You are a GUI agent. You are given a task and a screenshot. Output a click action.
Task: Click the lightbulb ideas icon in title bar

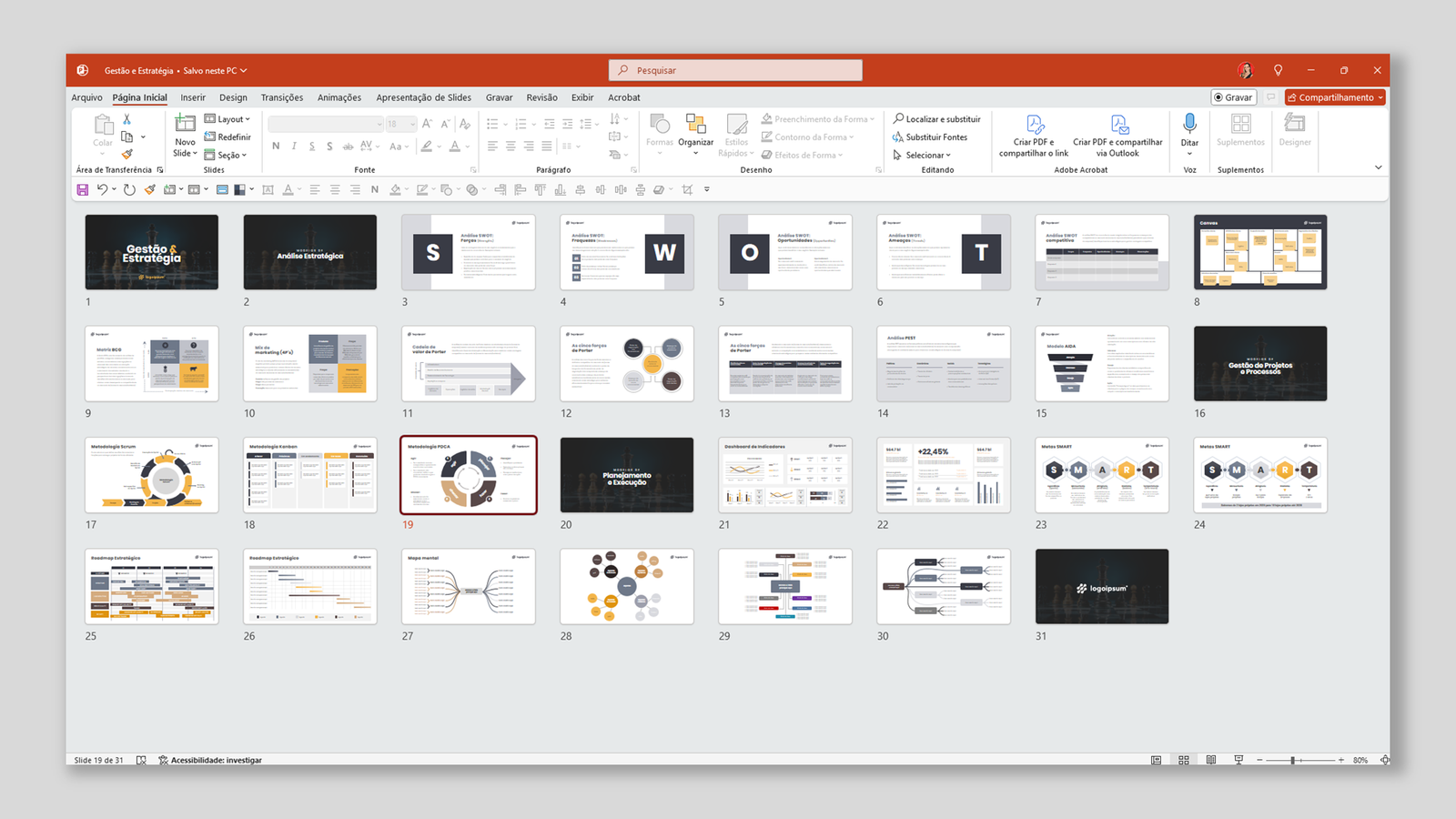(x=1278, y=70)
